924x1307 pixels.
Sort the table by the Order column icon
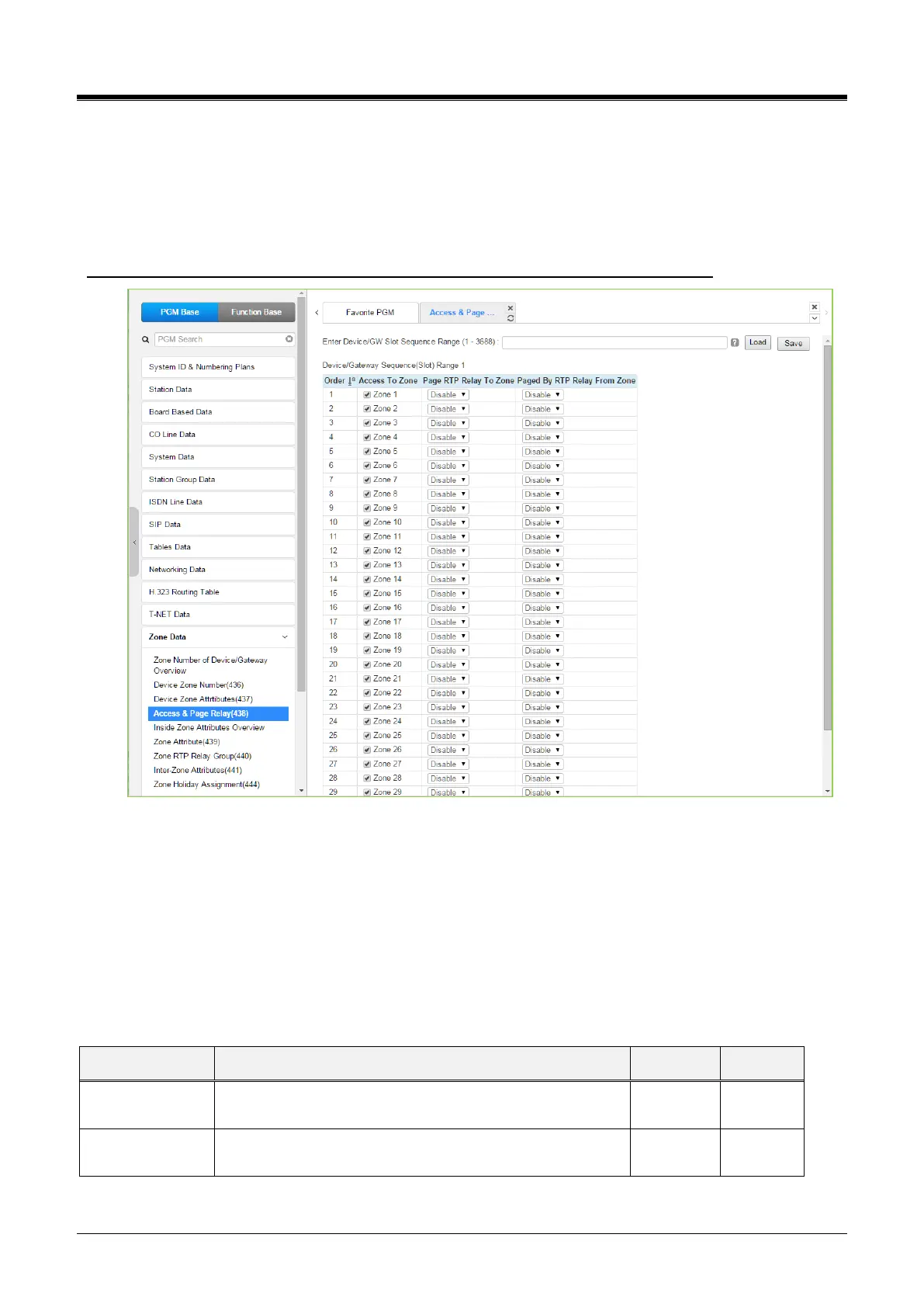click(351, 381)
